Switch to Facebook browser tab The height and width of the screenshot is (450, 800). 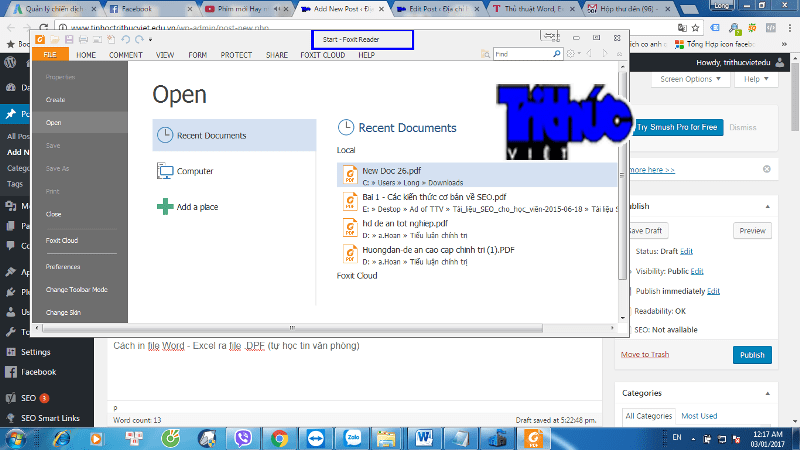(151, 9)
